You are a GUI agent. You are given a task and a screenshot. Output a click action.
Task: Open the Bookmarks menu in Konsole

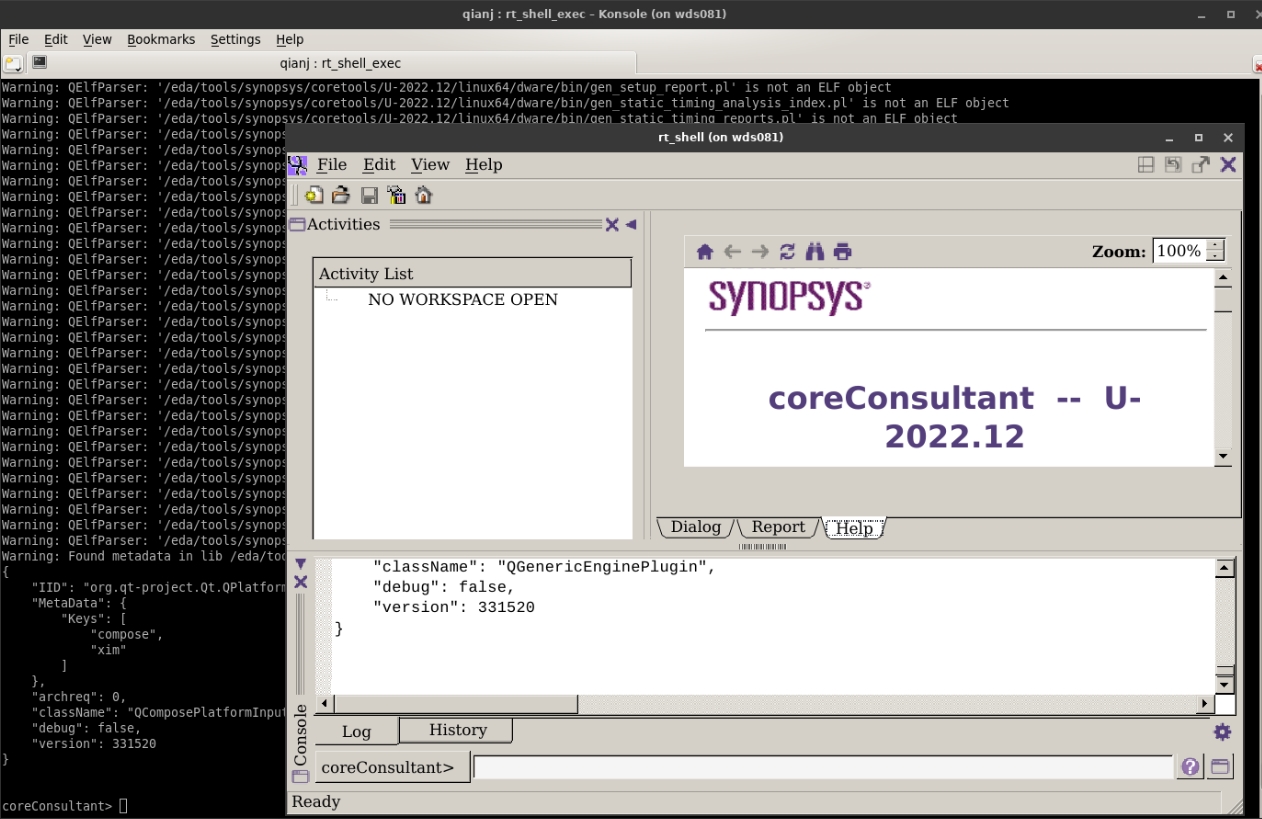pyautogui.click(x=161, y=39)
